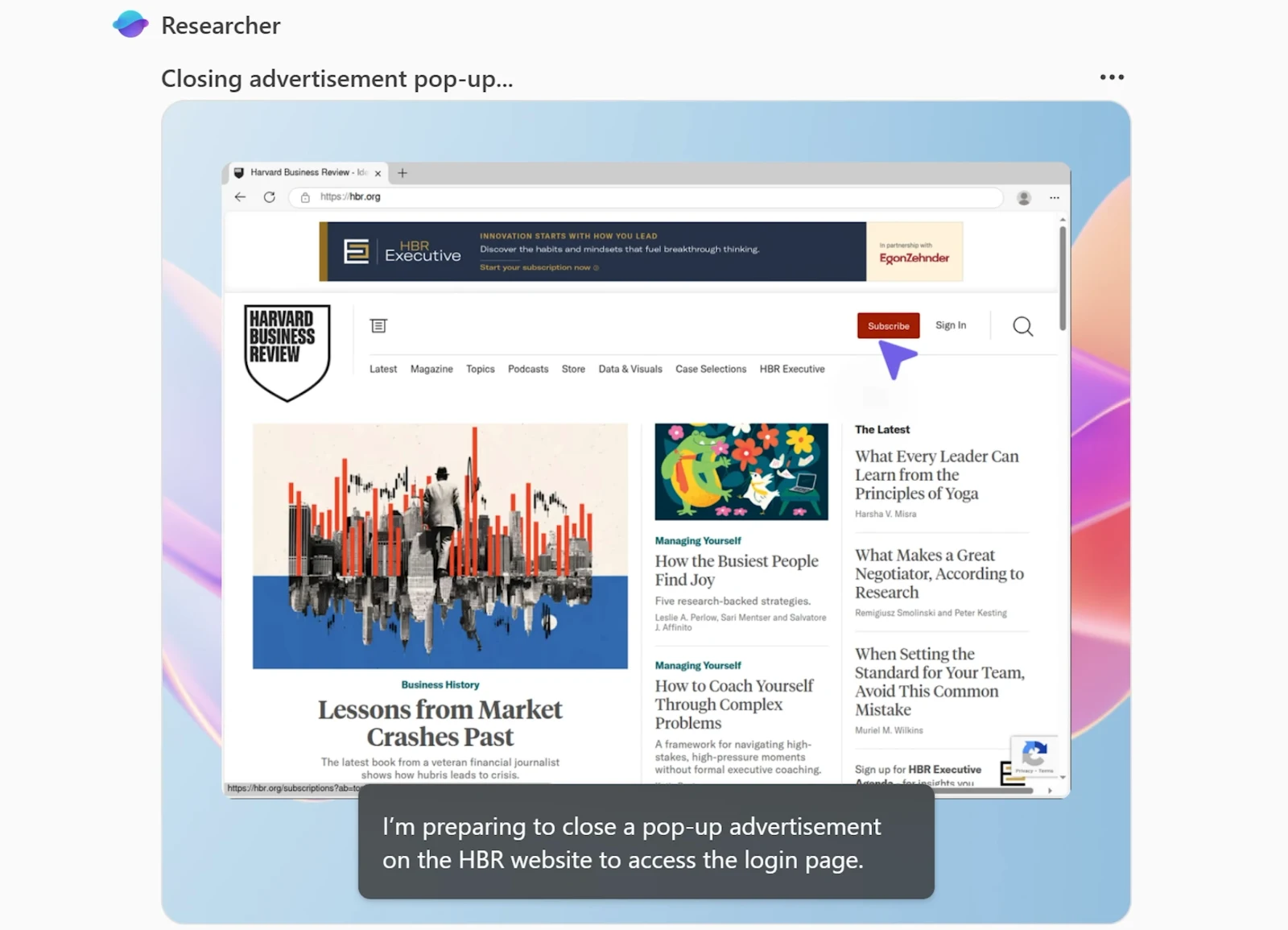The image size is (1288, 930).
Task: Select Magazine in the navigation bar
Action: tap(431, 369)
